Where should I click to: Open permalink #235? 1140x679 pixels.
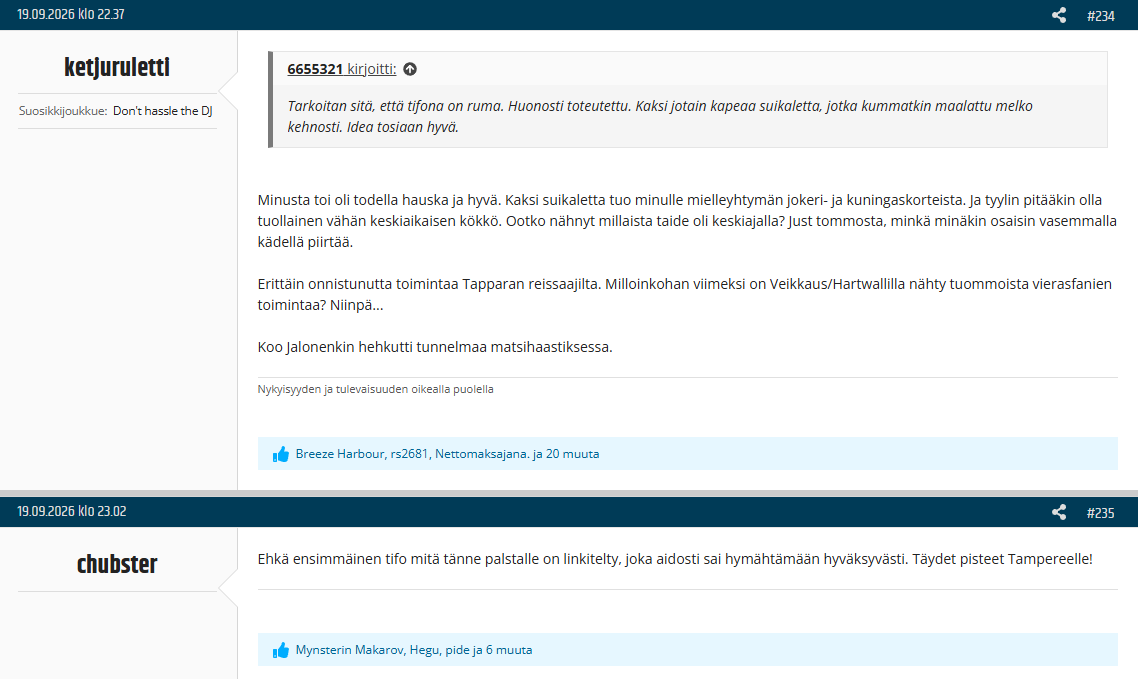(1101, 513)
